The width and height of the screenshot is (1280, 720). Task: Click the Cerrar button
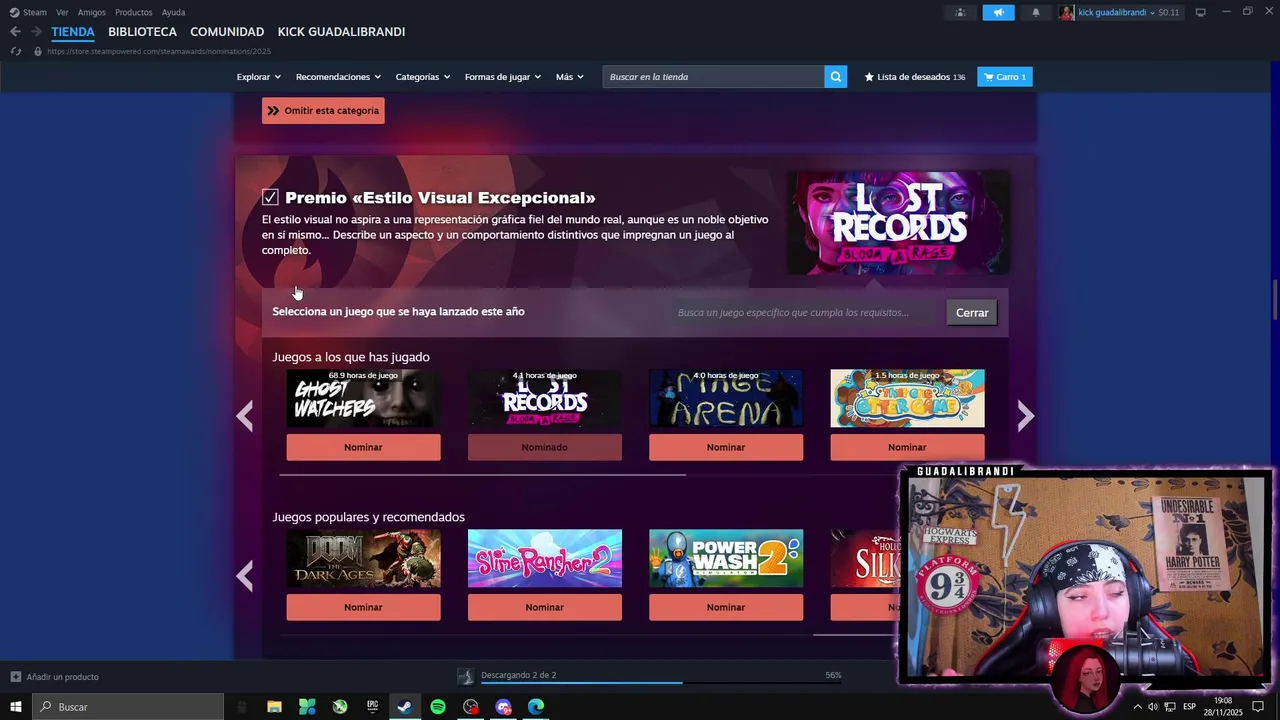(972, 312)
